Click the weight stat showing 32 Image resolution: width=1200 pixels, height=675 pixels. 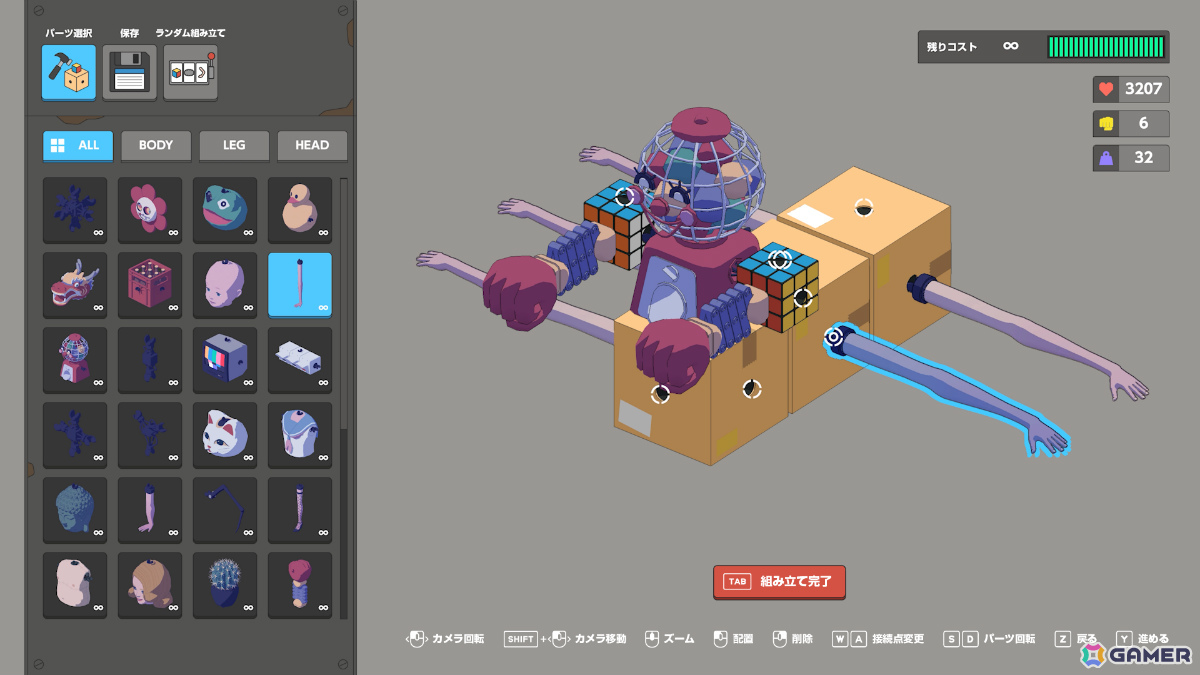1130,158
